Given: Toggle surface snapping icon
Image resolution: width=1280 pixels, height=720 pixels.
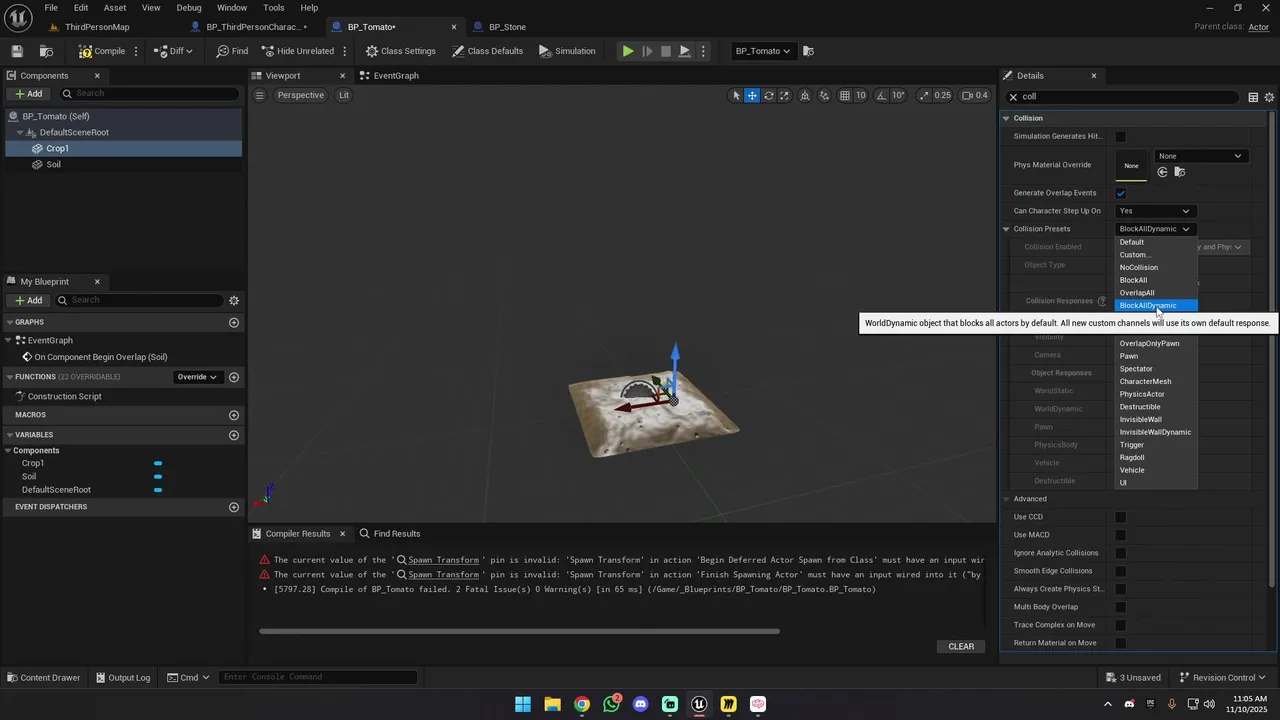Looking at the screenshot, I should click(825, 95).
